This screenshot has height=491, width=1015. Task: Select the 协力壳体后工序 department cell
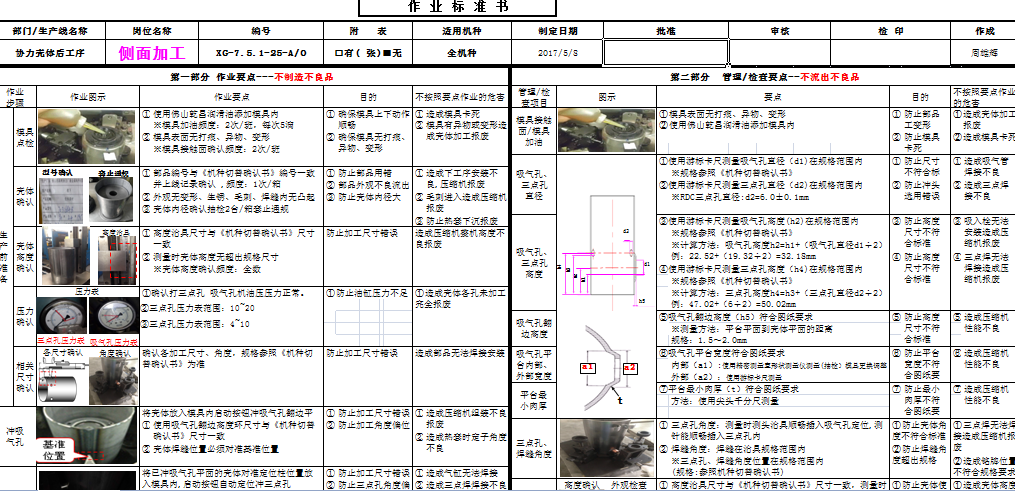tap(50, 53)
